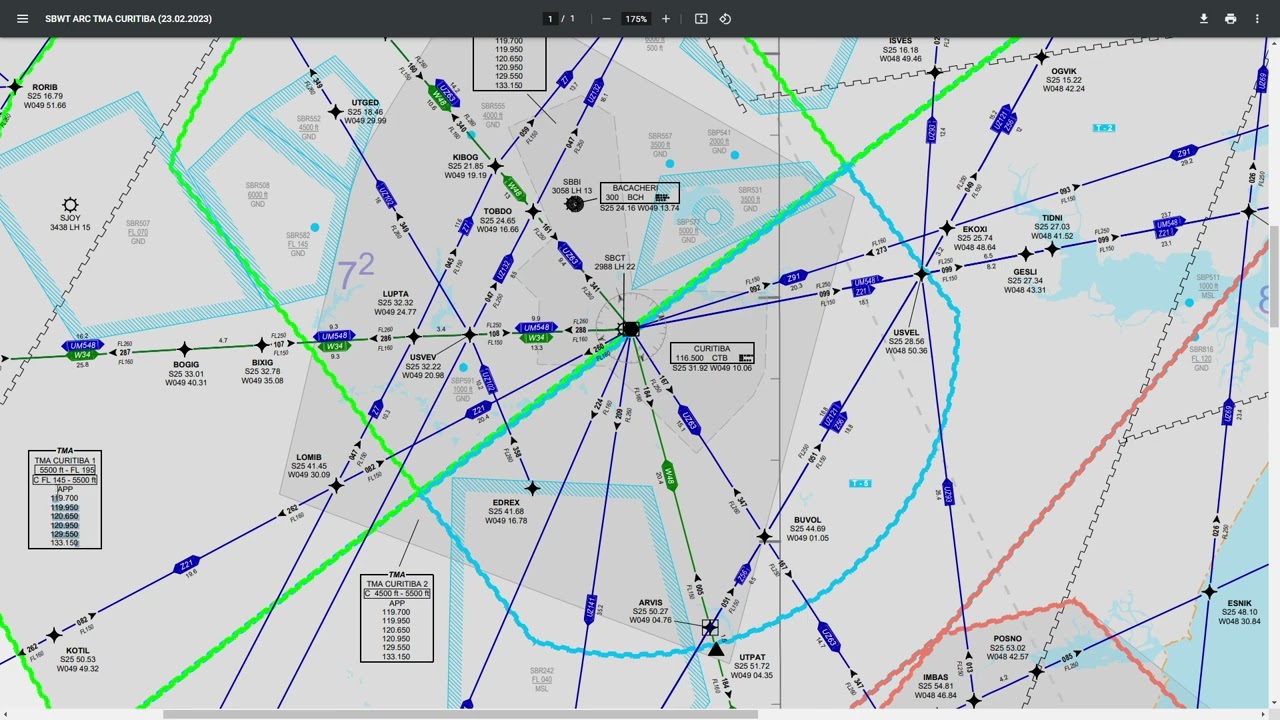Click the SBCT 2988 LH 22 airport label
The image size is (1280, 720).
point(615,263)
